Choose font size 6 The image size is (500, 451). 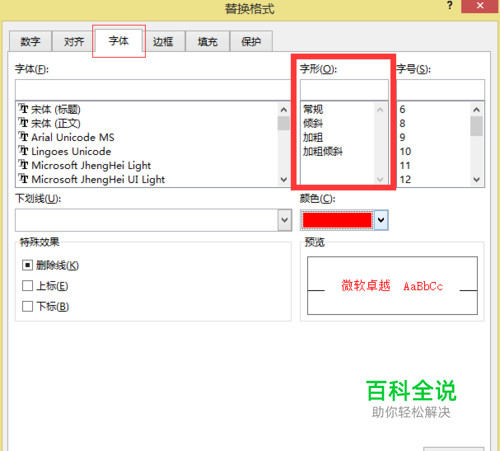point(402,109)
